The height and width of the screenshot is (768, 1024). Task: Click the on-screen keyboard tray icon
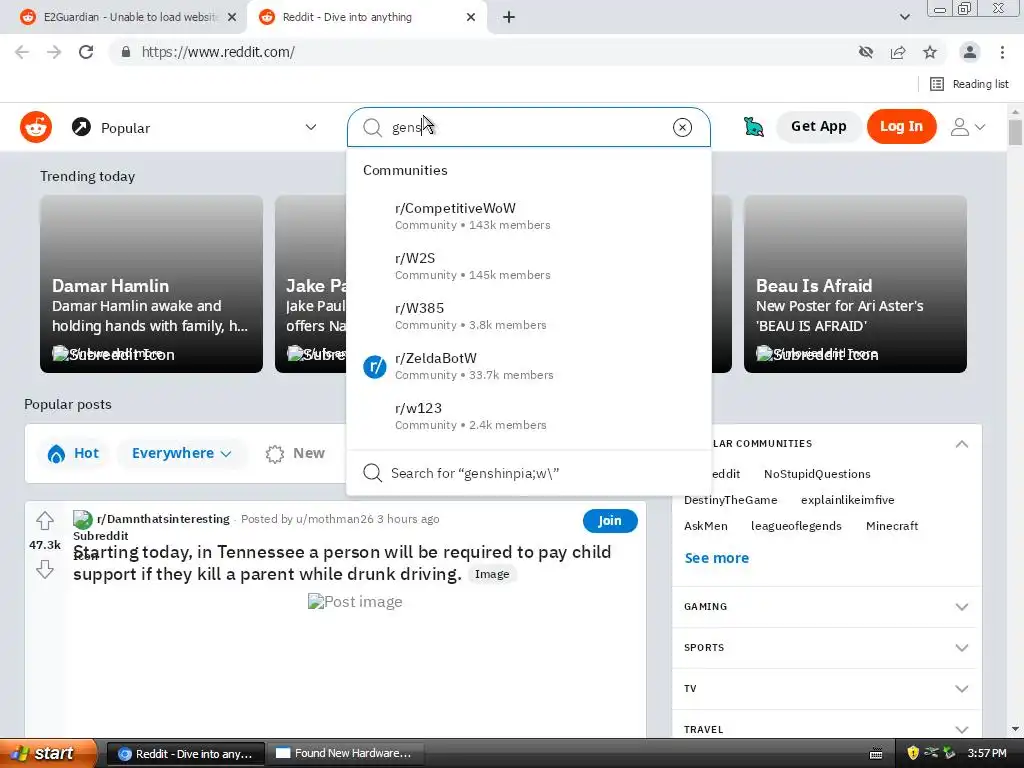coord(876,754)
